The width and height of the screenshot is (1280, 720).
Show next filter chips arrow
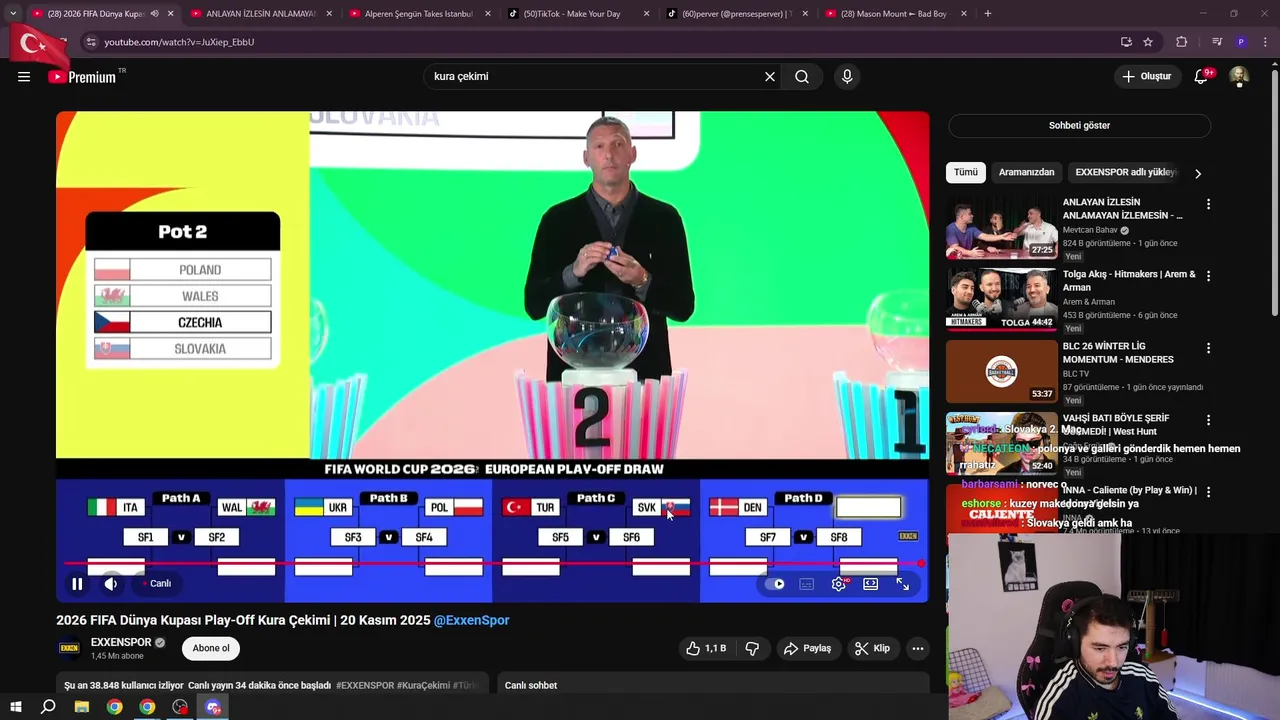click(1198, 173)
